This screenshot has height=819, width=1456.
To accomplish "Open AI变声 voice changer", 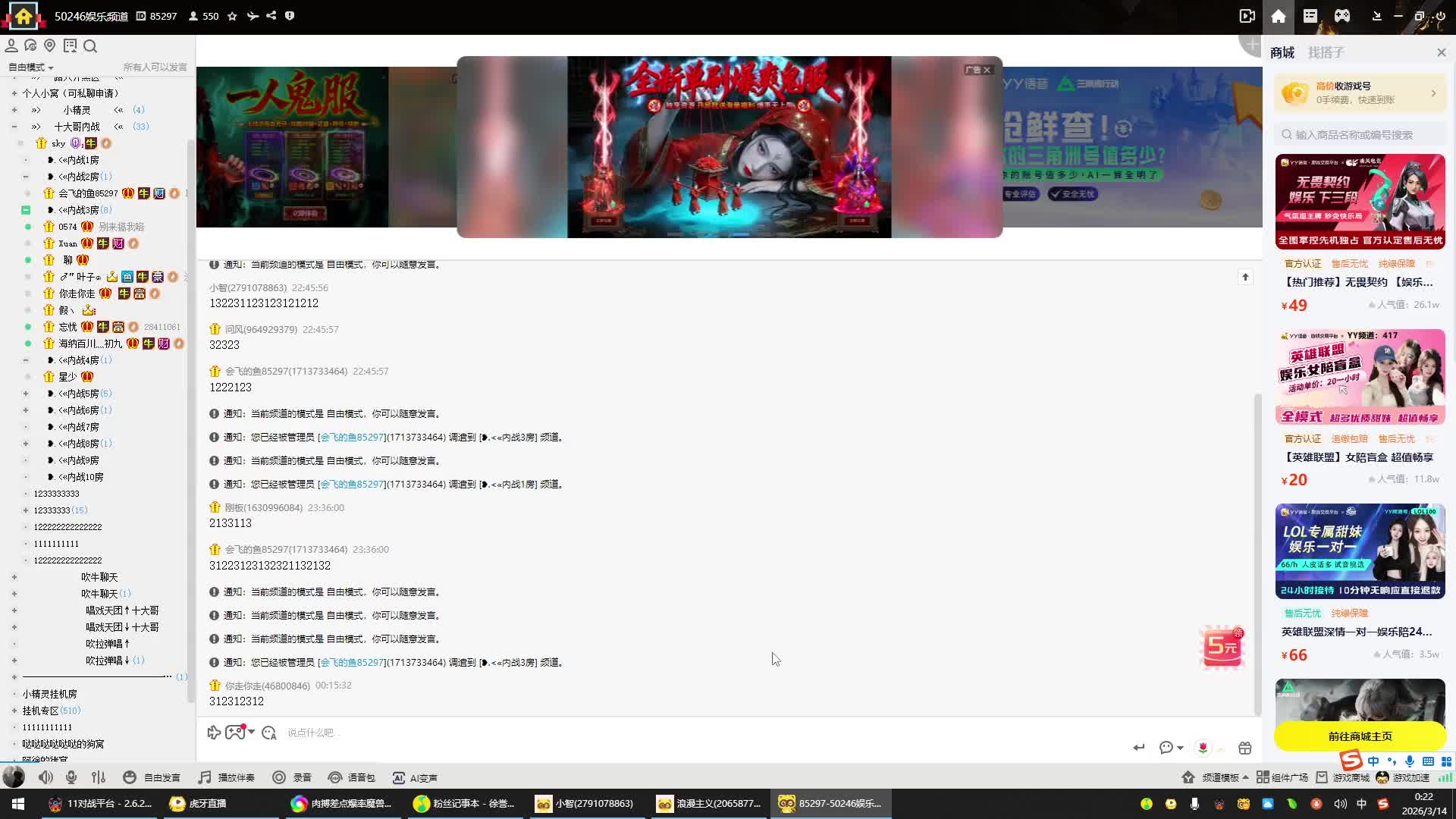I will click(415, 777).
